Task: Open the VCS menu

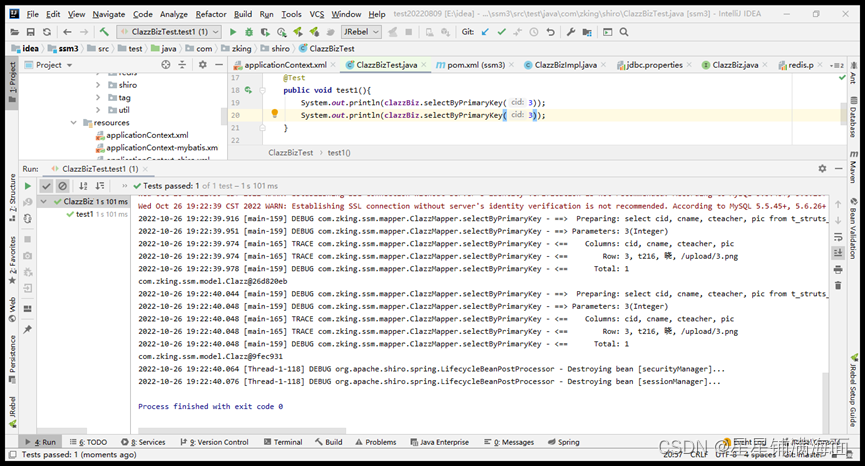Action: point(317,14)
